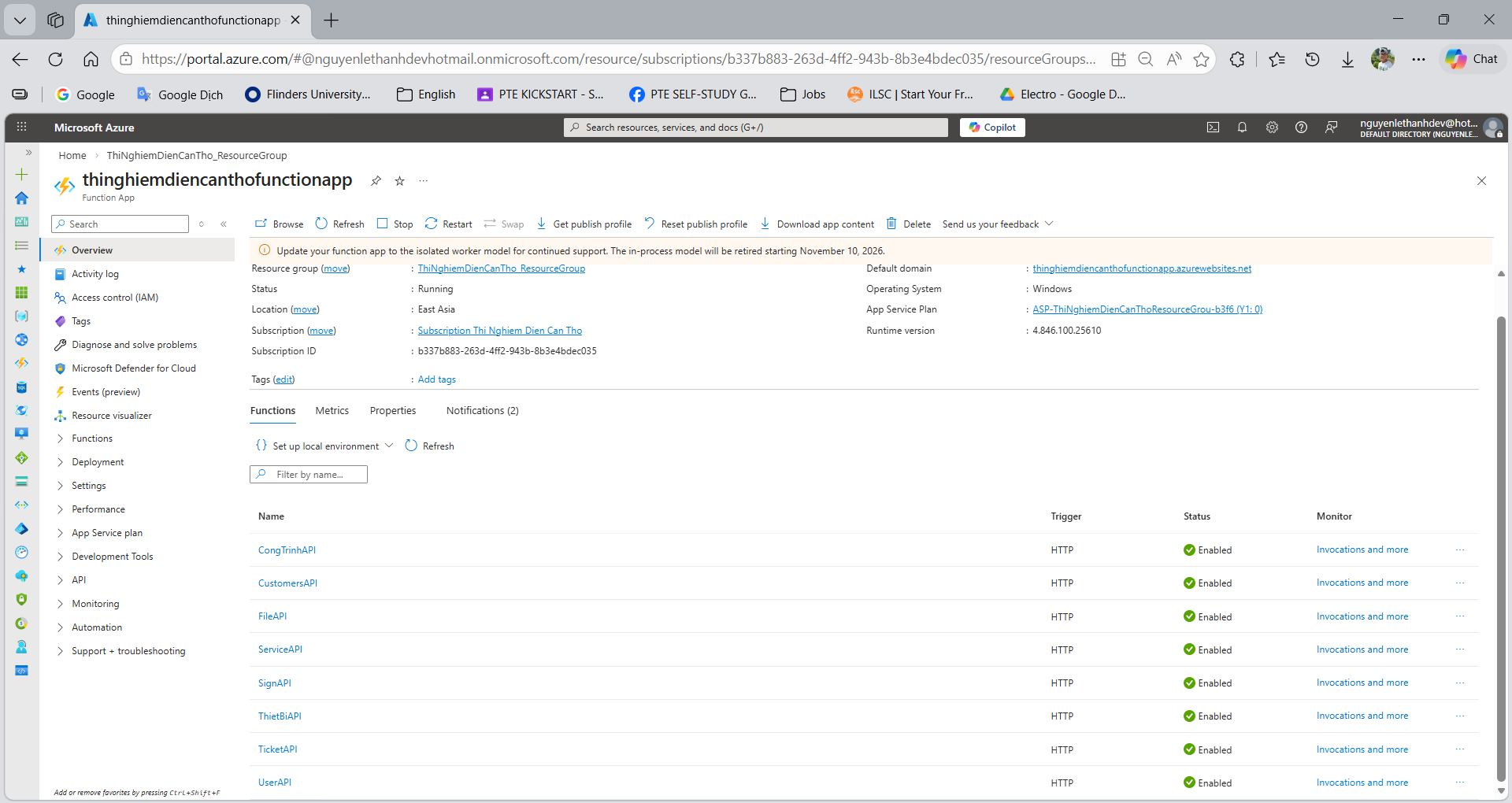The height and width of the screenshot is (803, 1512).
Task: Toggle pin to dashboard for the app
Action: point(376,180)
